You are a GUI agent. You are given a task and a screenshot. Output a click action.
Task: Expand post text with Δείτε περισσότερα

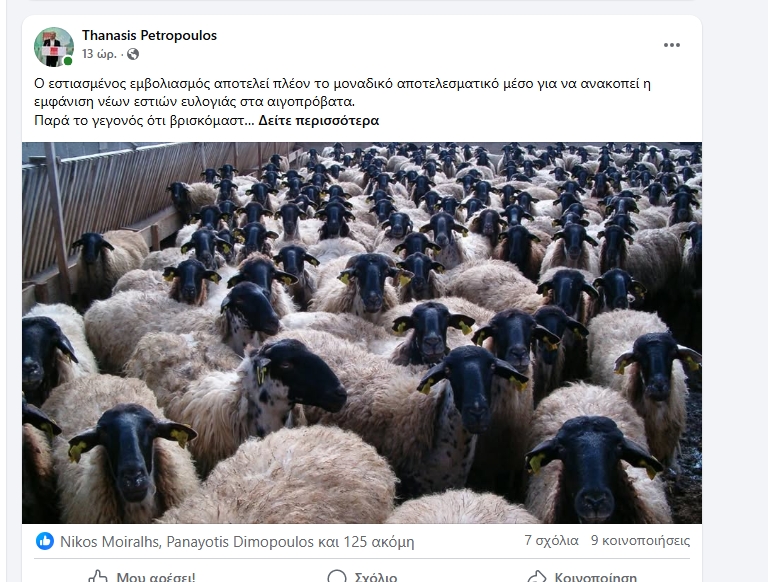318,121
